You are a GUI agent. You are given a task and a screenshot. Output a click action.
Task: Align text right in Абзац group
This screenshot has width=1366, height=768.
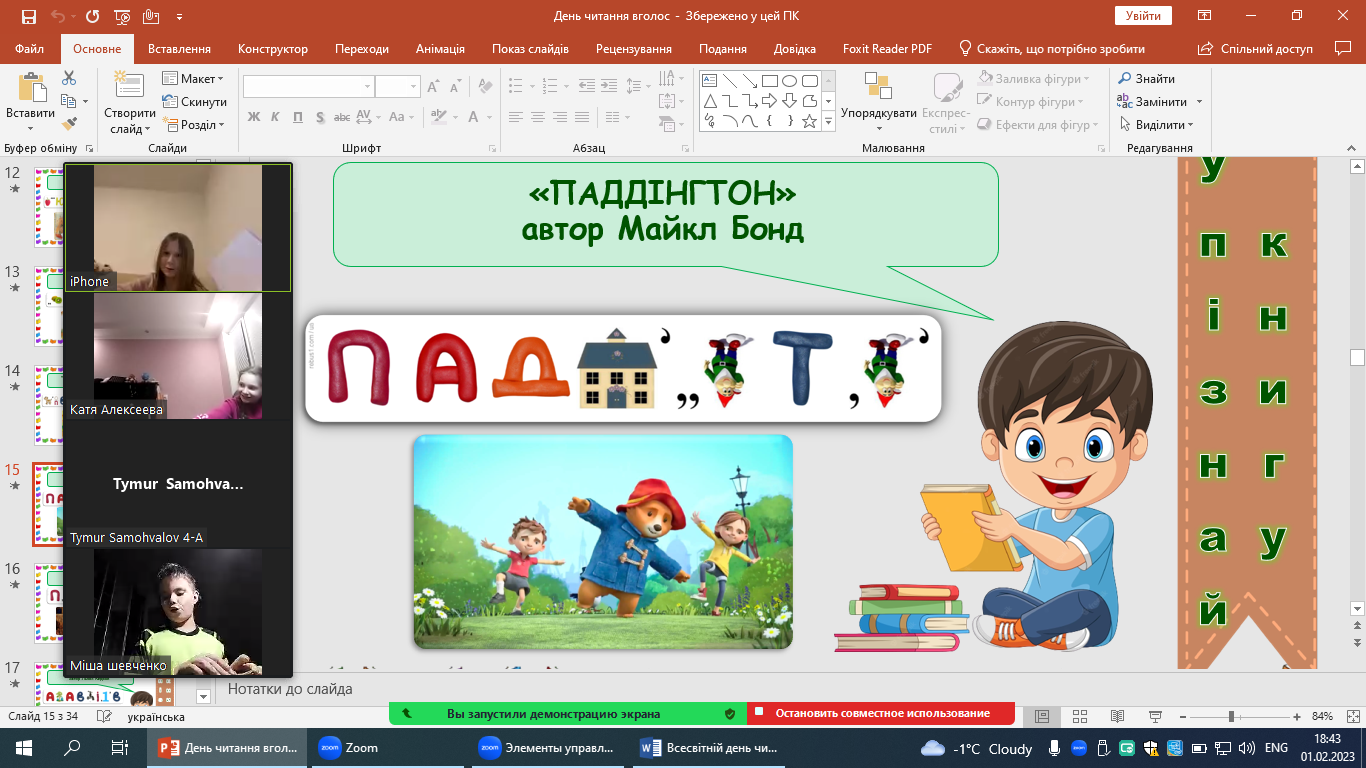[x=561, y=117]
